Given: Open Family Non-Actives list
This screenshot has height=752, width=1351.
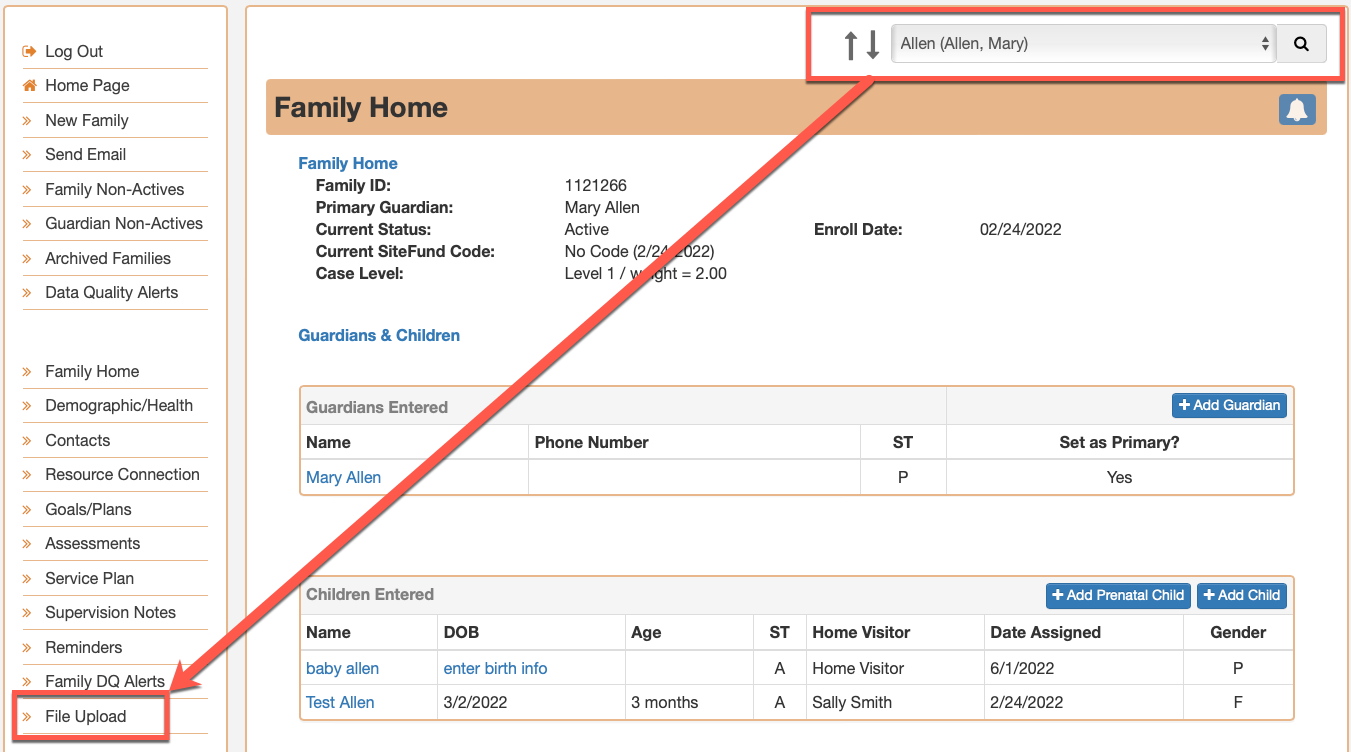Looking at the screenshot, I should point(114,189).
